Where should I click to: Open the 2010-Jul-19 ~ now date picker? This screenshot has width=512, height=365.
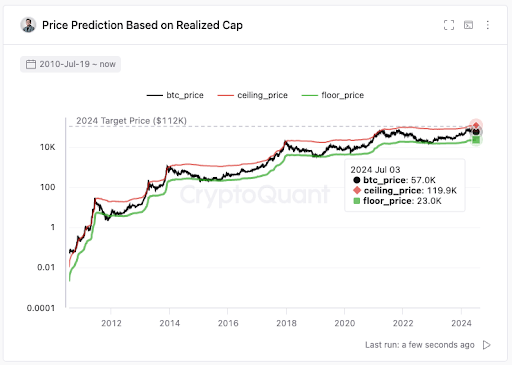[x=70, y=64]
